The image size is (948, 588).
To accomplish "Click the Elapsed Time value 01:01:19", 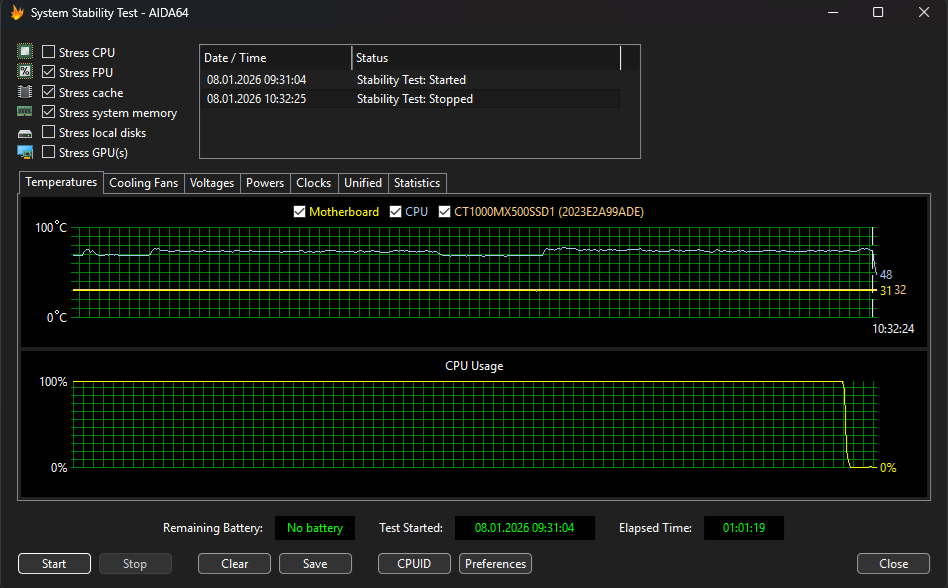I will point(744,528).
